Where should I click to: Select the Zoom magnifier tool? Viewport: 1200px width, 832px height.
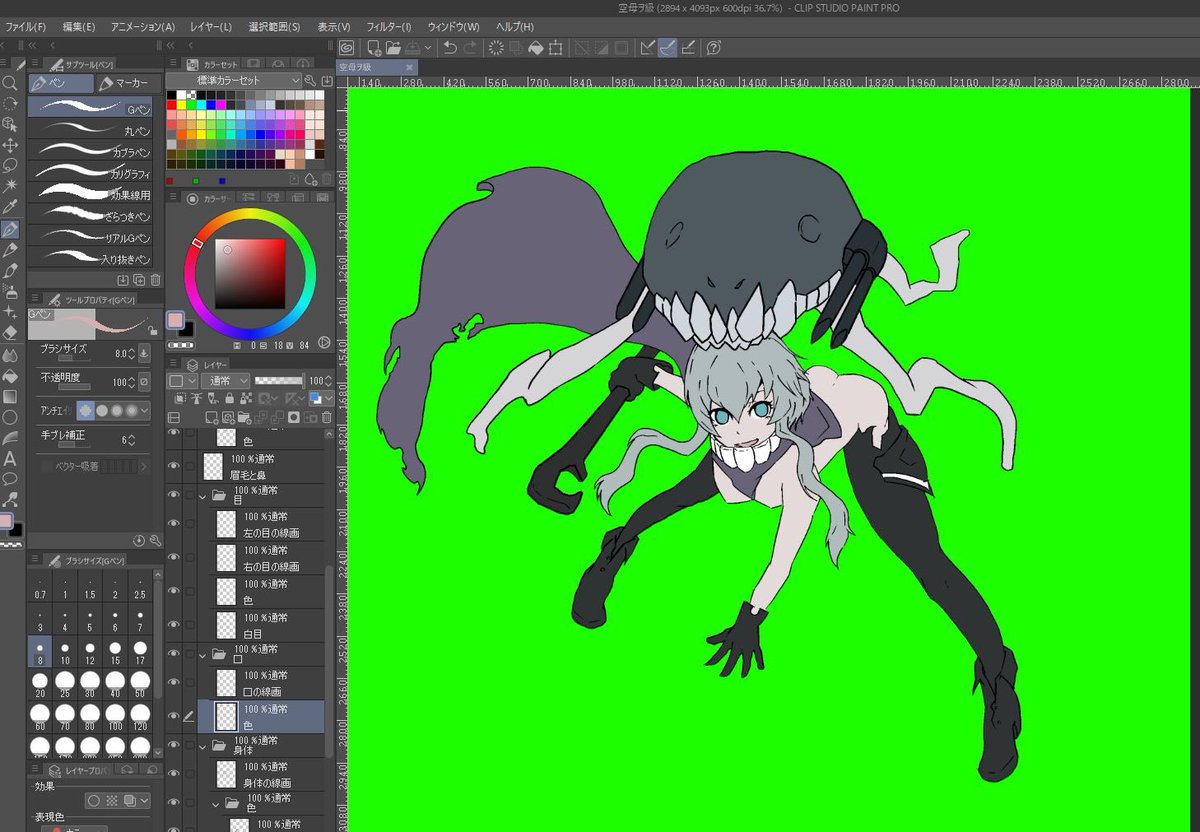[x=10, y=83]
